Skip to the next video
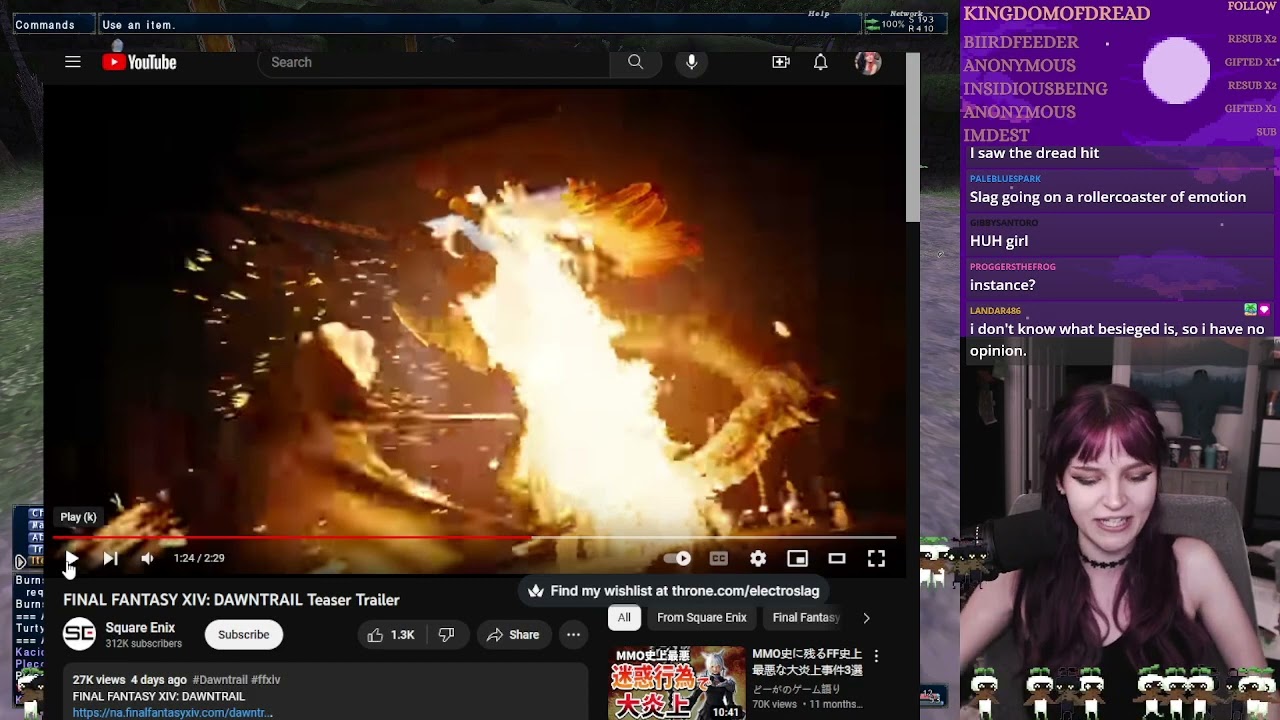 click(110, 558)
